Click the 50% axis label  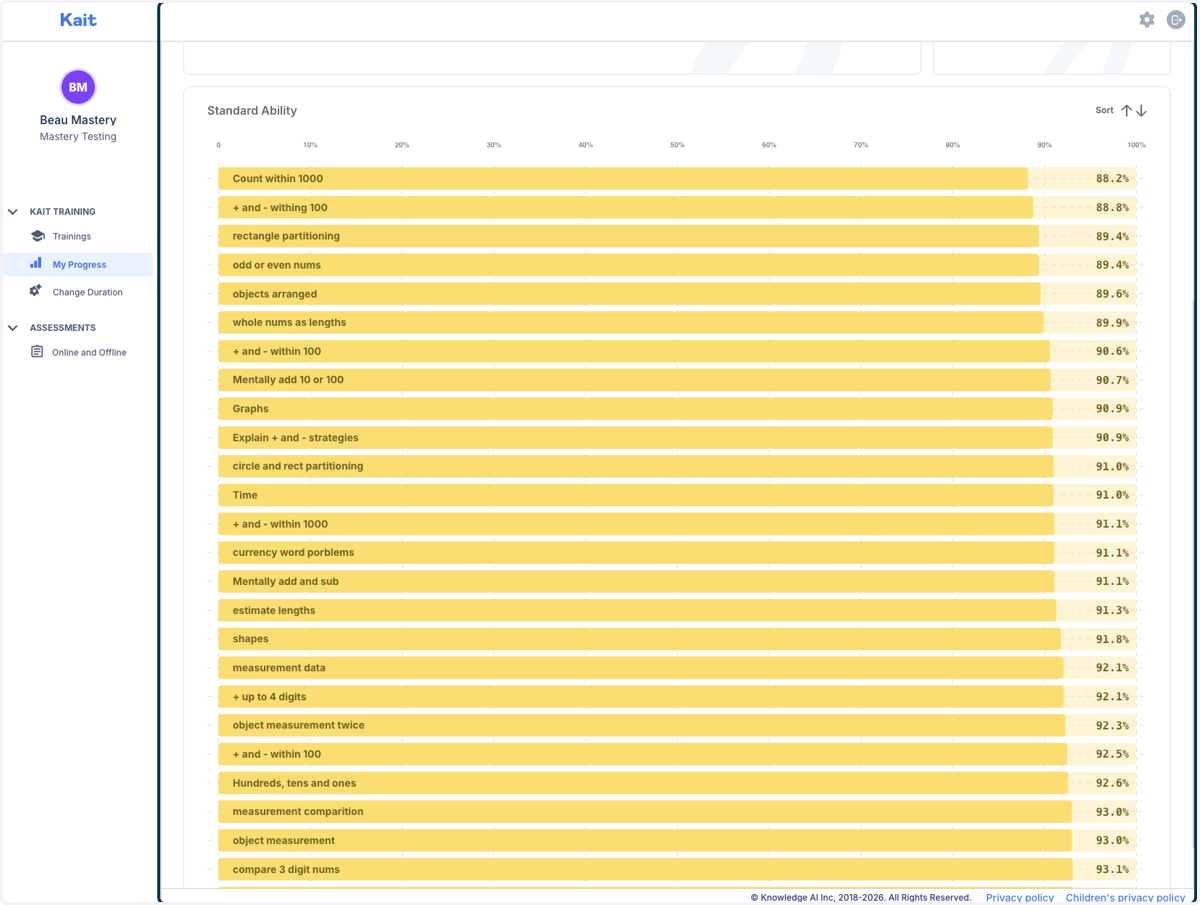click(x=677, y=145)
